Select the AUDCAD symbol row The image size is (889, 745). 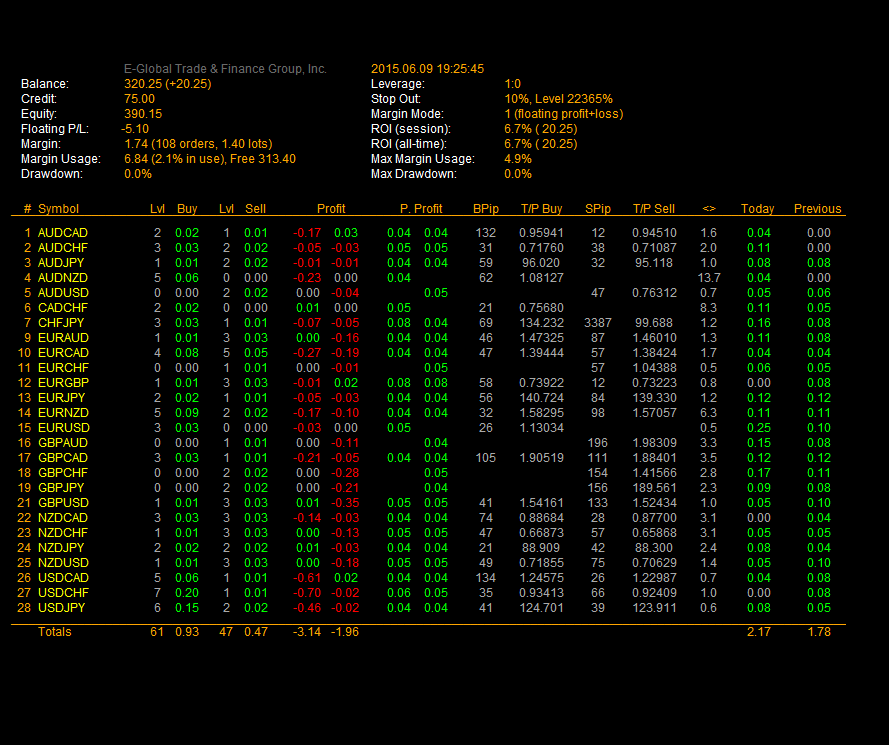point(62,233)
